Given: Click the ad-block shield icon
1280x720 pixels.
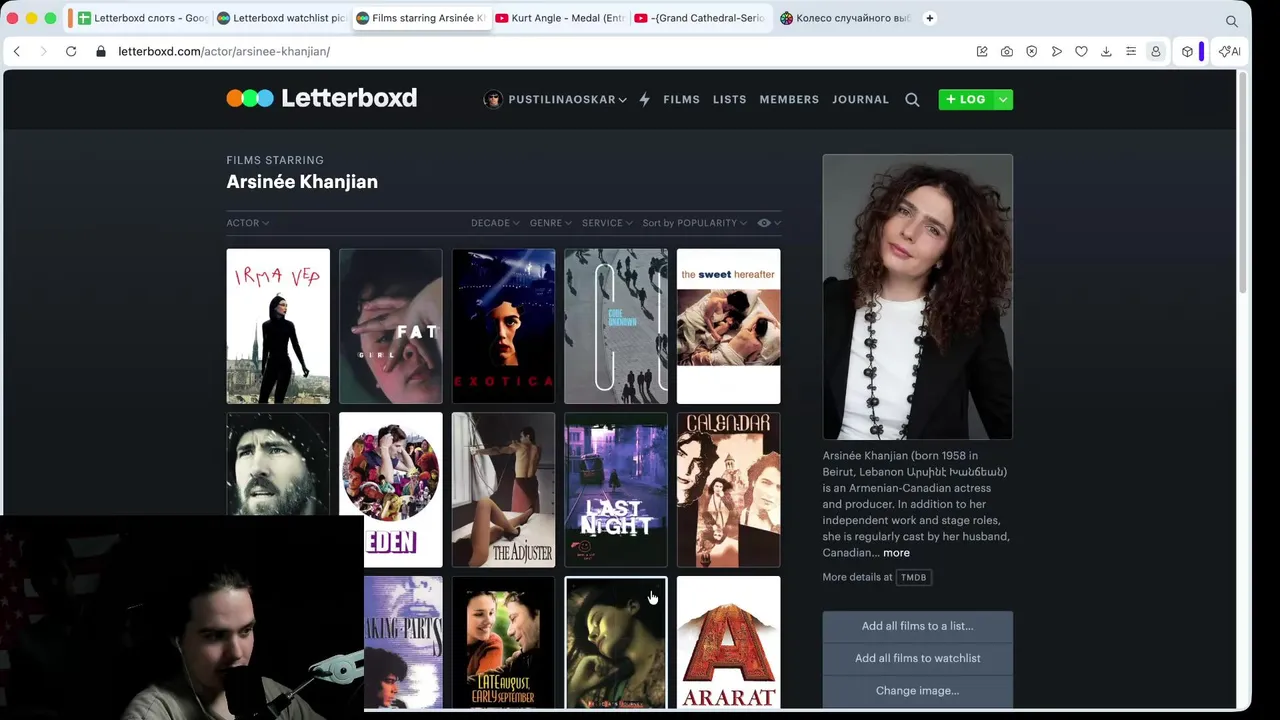Looking at the screenshot, I should pyautogui.click(x=1032, y=51).
